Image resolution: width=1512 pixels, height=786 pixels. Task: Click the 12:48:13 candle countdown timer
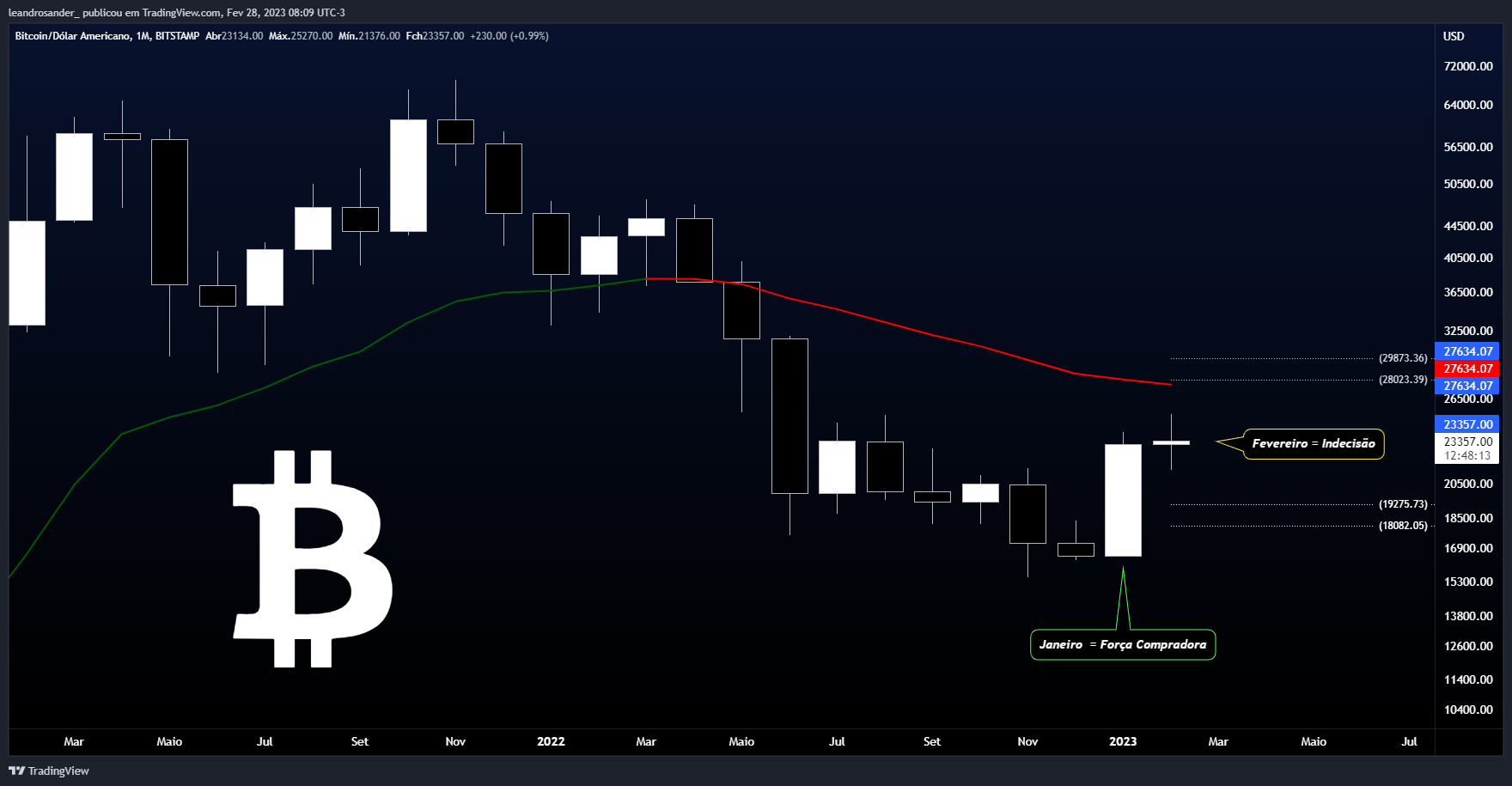pos(1467,456)
